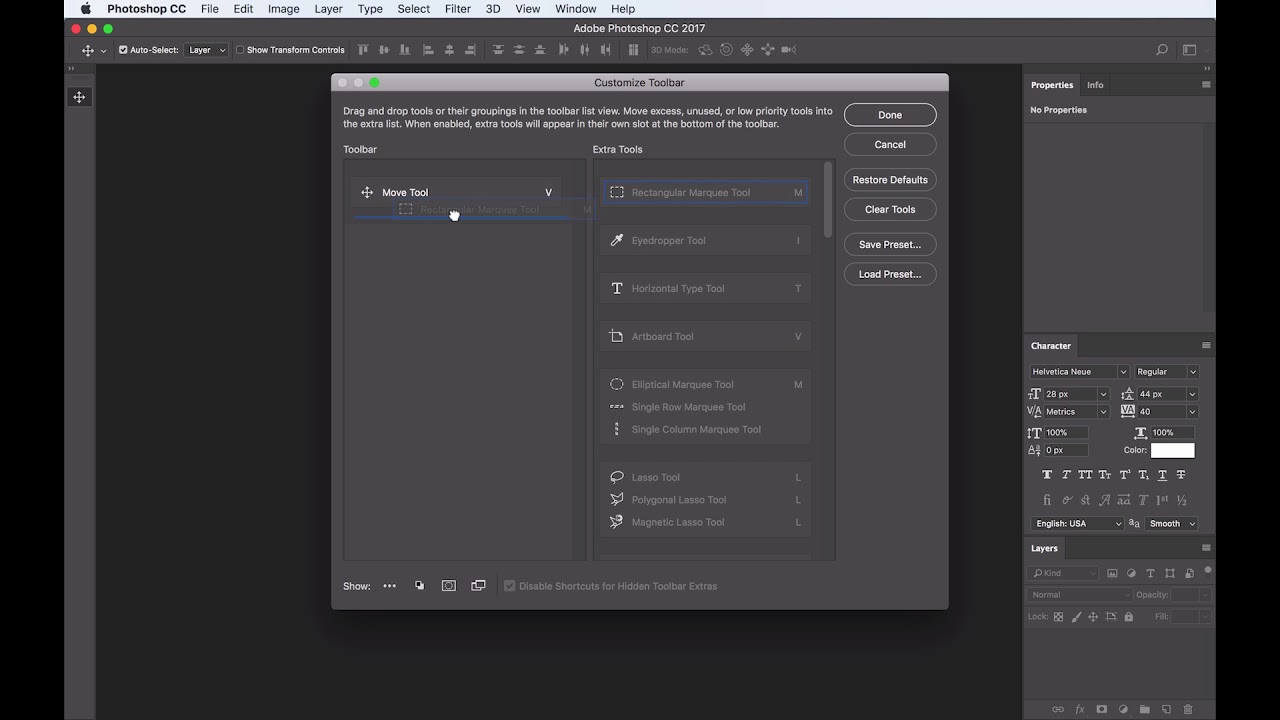Image resolution: width=1280 pixels, height=720 pixels.
Task: Open the File menu
Action: click(209, 9)
